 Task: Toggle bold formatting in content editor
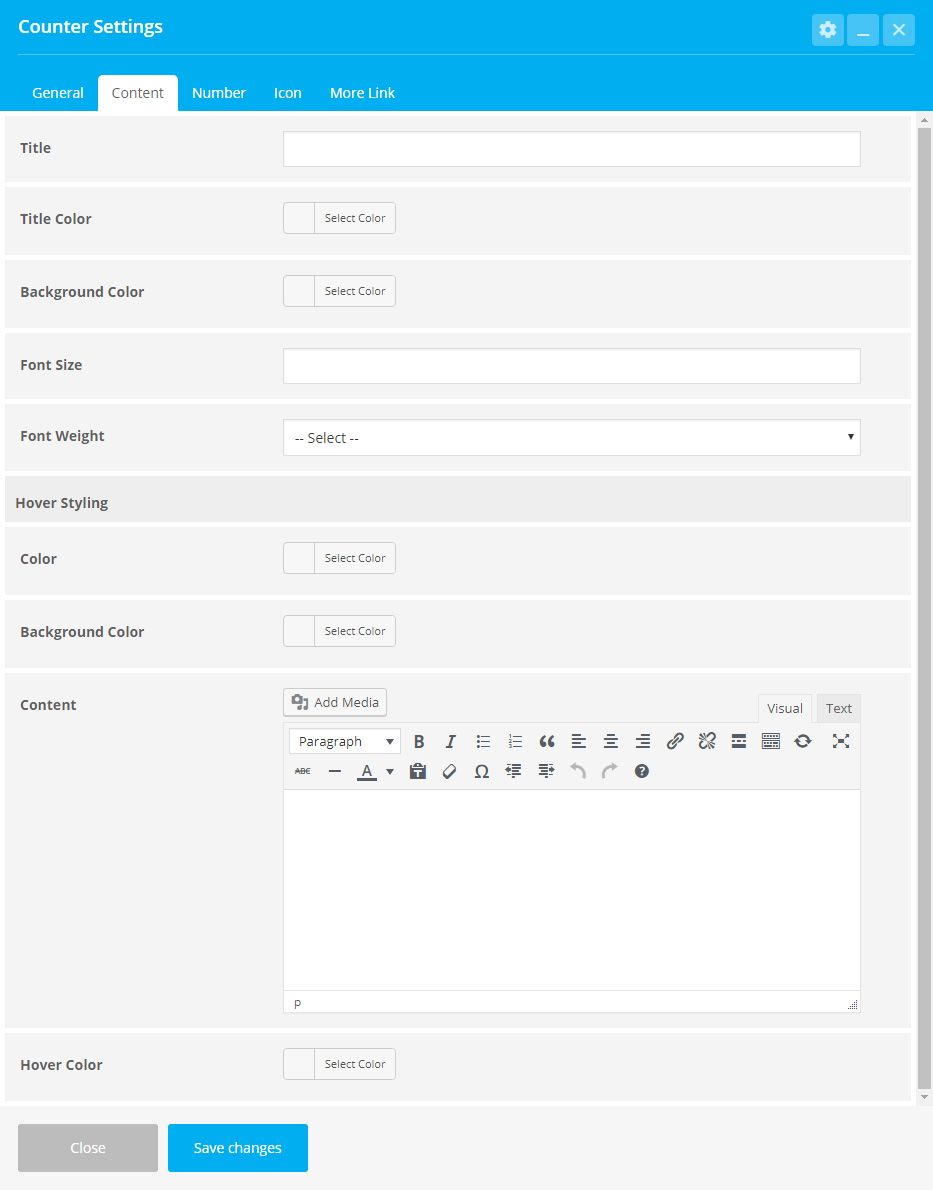tap(418, 741)
